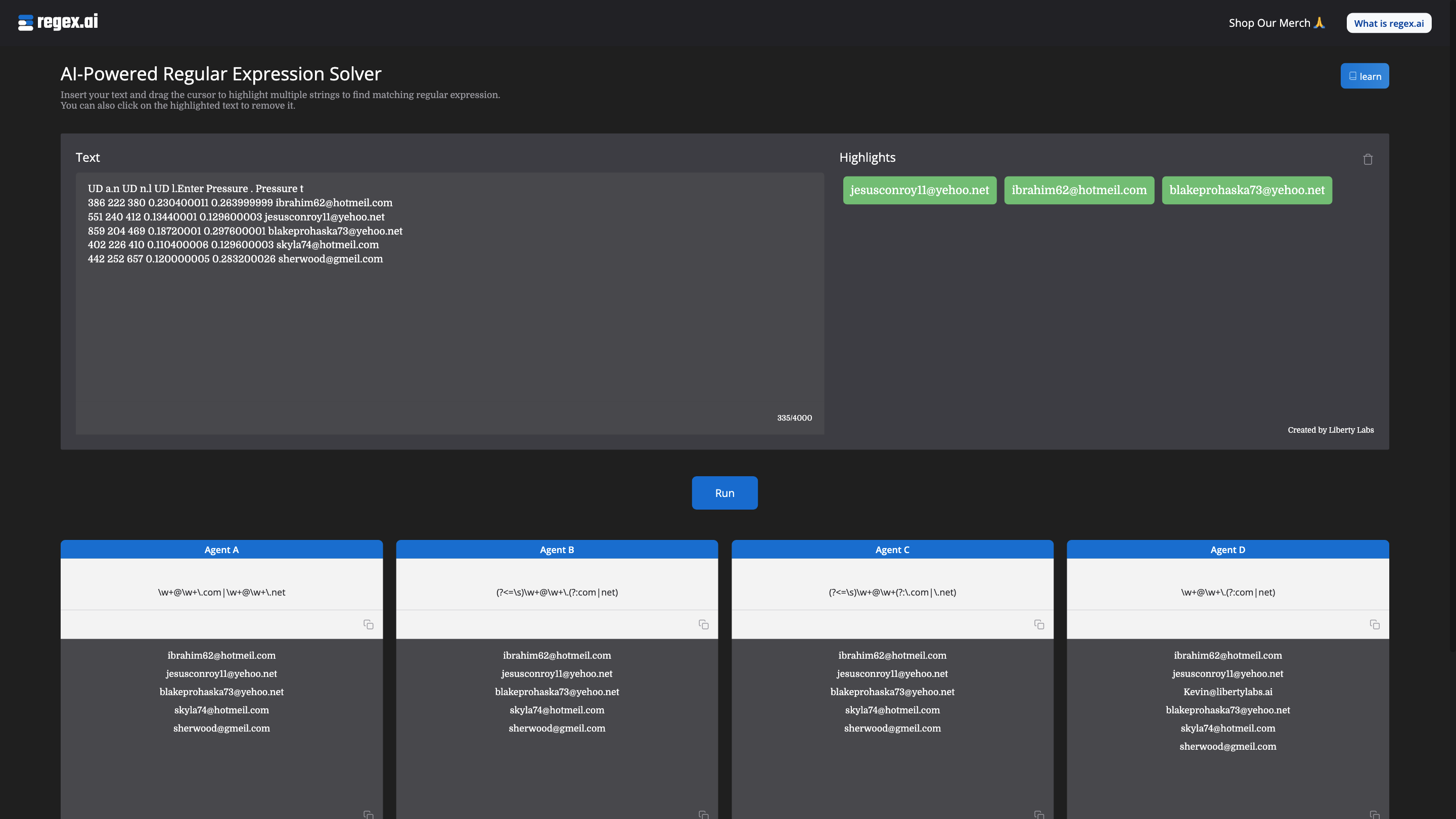The width and height of the screenshot is (1456, 819).
Task: Click inside the Text input area
Action: tap(449, 339)
